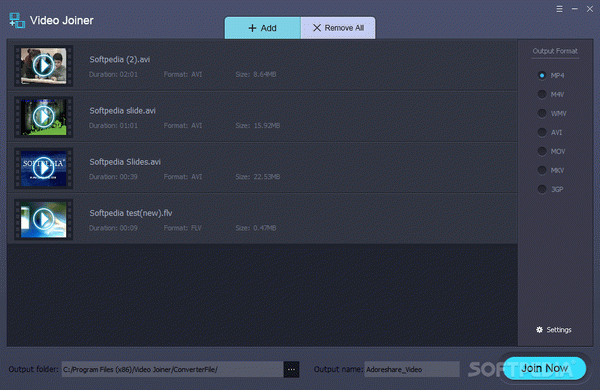
Task: Click the Add button
Action: point(262,28)
